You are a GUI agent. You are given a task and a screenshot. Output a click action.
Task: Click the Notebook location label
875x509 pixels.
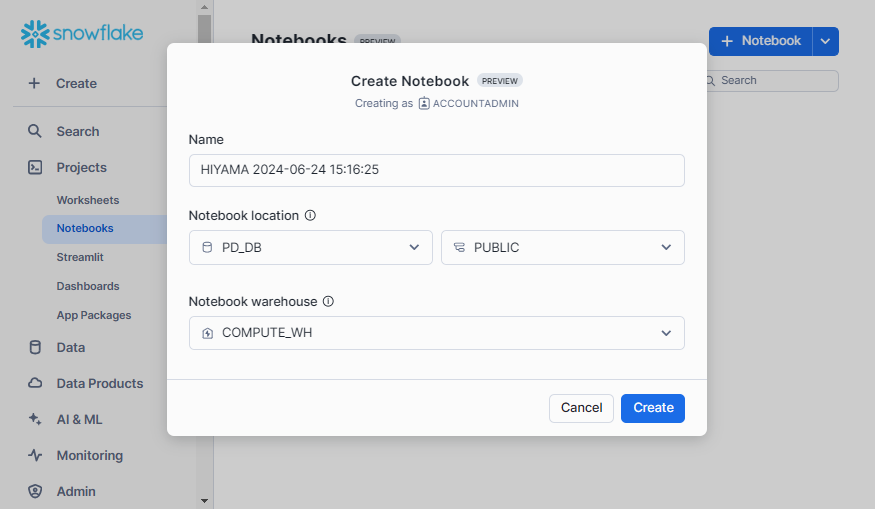[x=244, y=215]
